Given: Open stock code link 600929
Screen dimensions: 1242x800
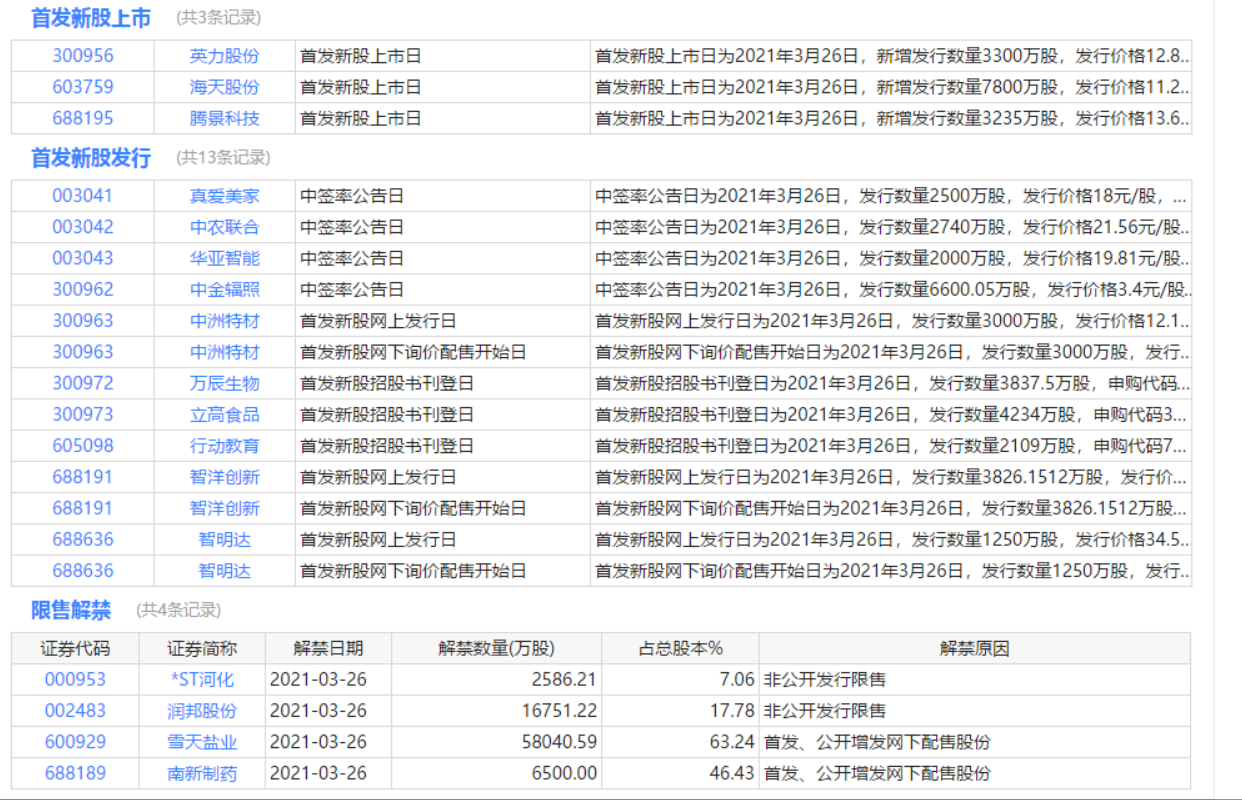Looking at the screenshot, I should (75, 742).
